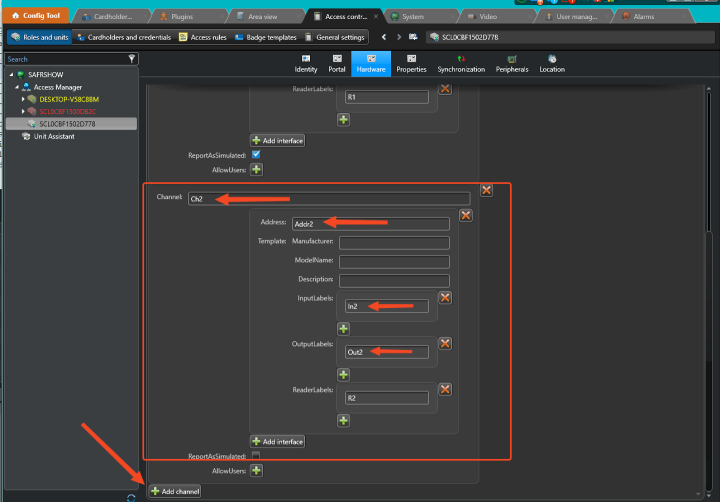
Task: Add reader label below R2
Action: pos(343,421)
